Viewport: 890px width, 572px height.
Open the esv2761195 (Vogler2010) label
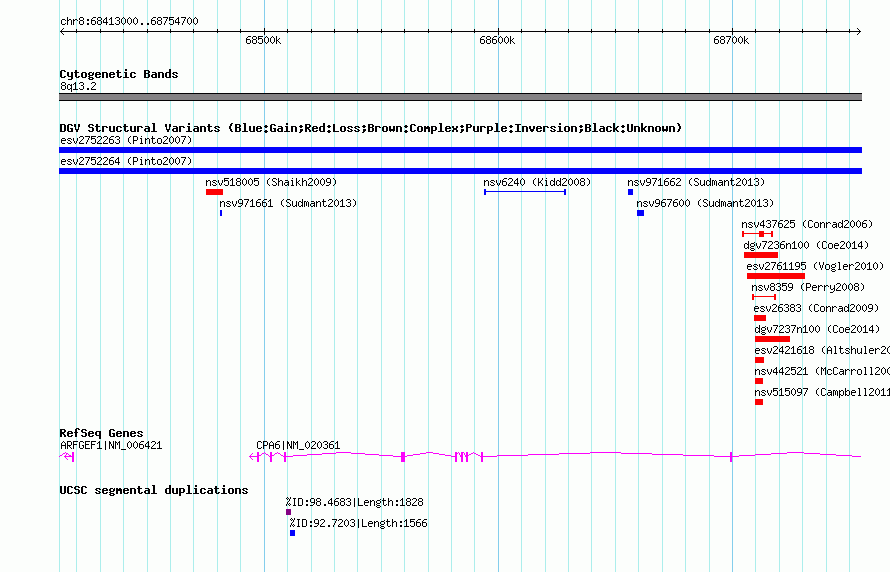pos(815,266)
